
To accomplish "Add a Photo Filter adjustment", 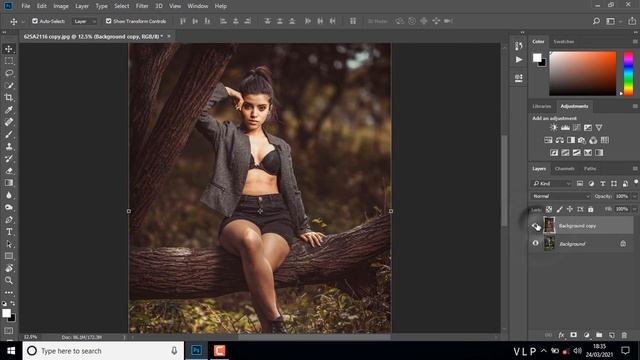I will point(582,140).
